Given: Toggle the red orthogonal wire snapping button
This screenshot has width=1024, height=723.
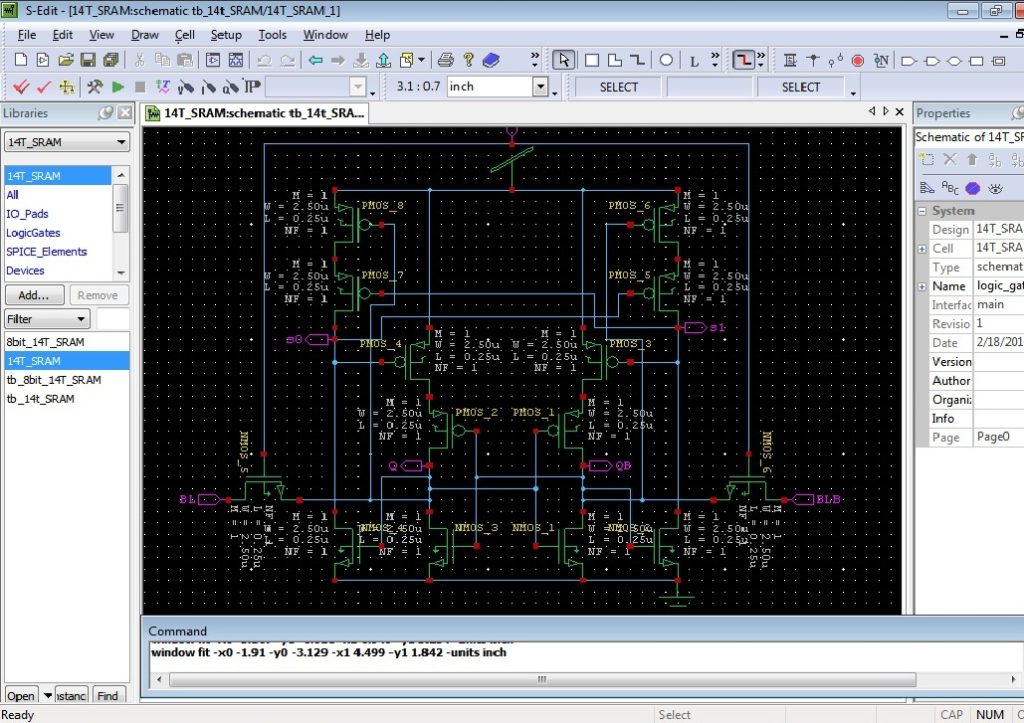Looking at the screenshot, I should click(x=742, y=60).
